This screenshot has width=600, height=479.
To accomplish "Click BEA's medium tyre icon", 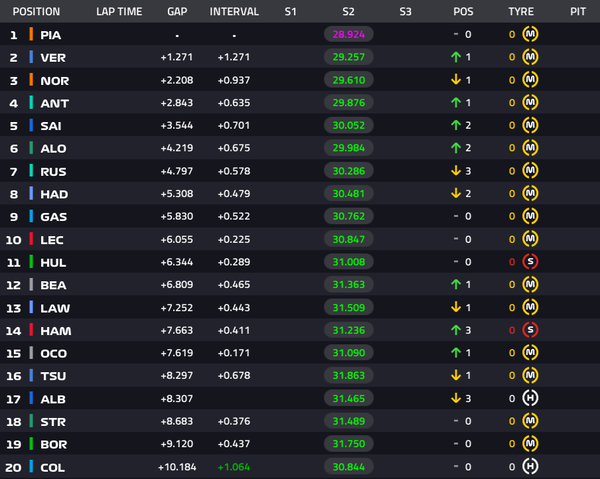I will pyautogui.click(x=530, y=284).
